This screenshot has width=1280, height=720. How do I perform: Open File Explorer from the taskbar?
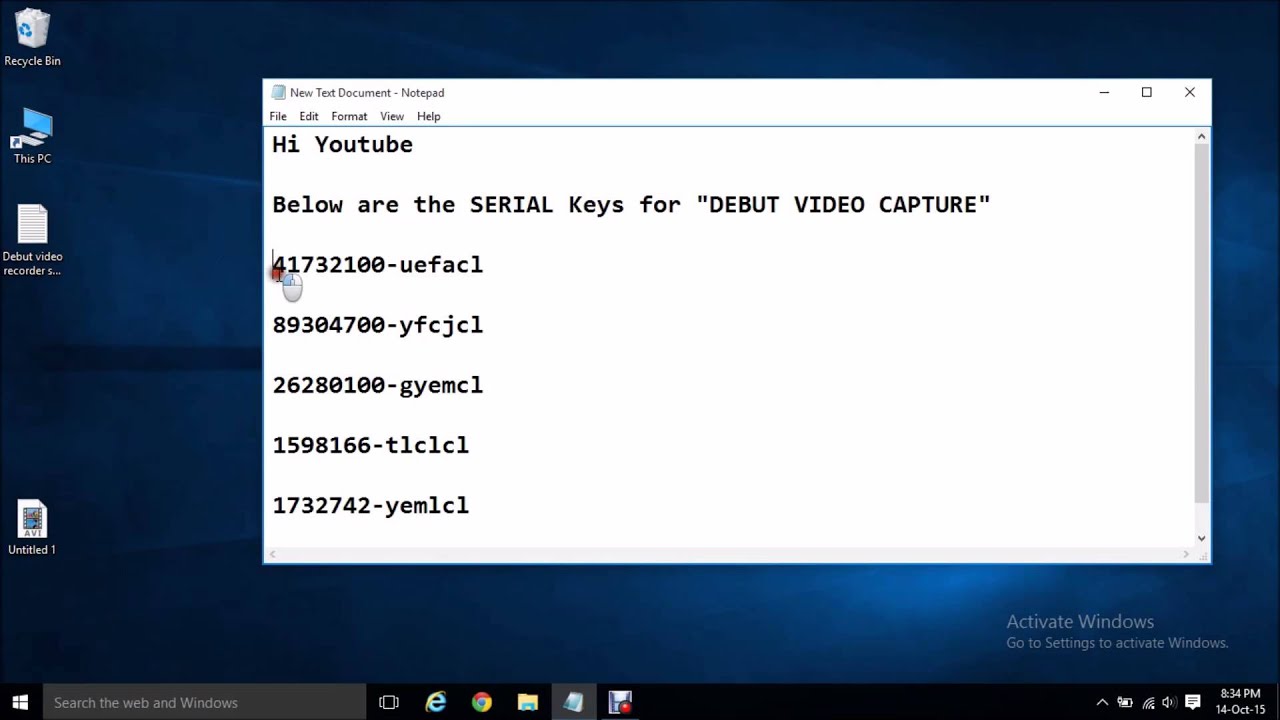(528, 702)
